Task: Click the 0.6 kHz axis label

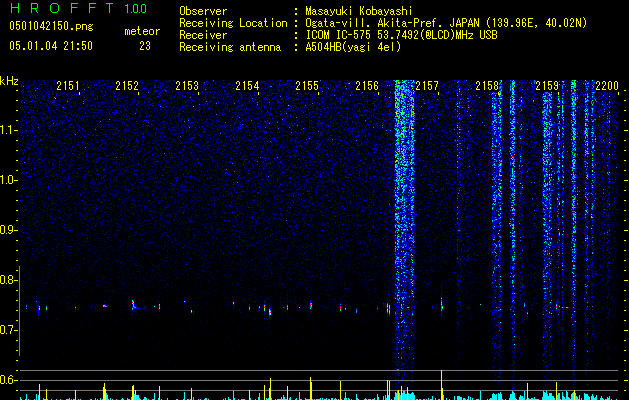Action: pyautogui.click(x=8, y=380)
